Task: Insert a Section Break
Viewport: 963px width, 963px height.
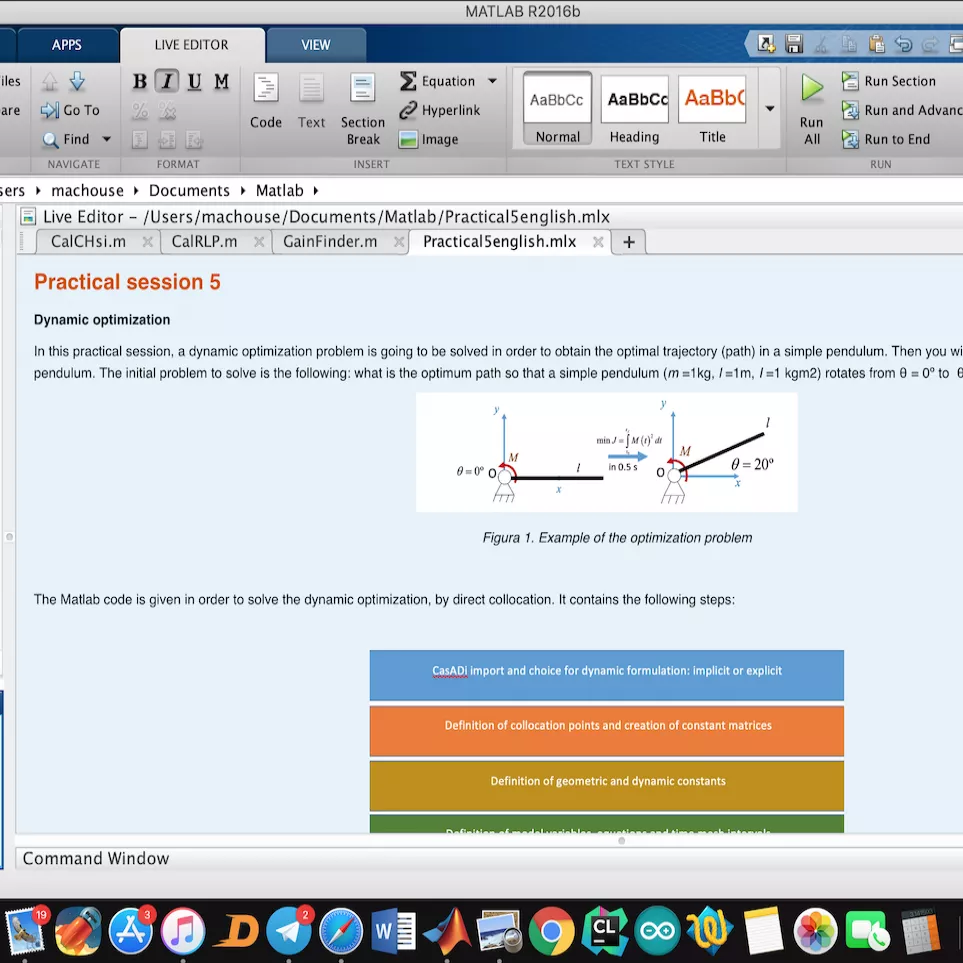Action: [x=362, y=109]
